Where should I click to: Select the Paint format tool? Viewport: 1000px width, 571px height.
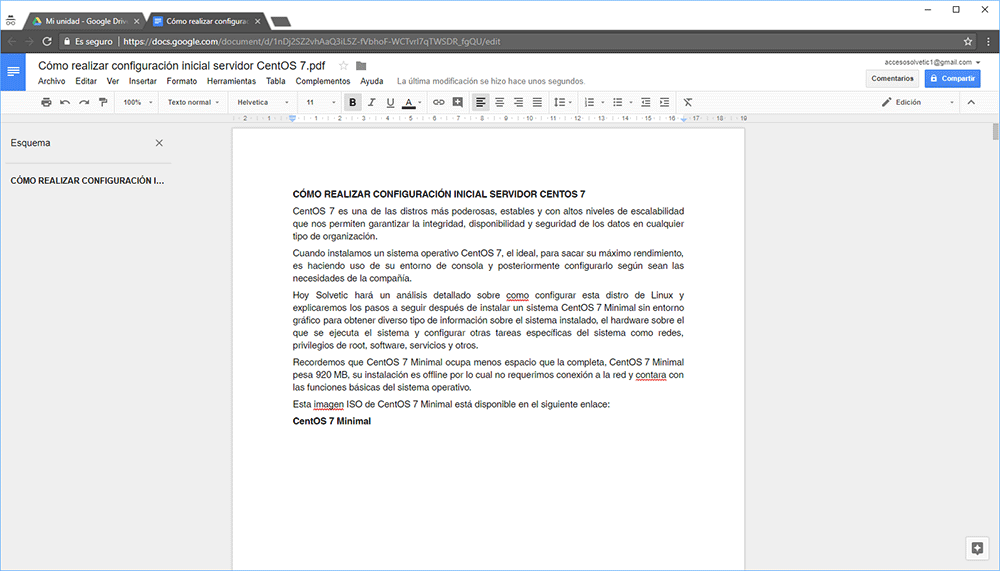103,102
